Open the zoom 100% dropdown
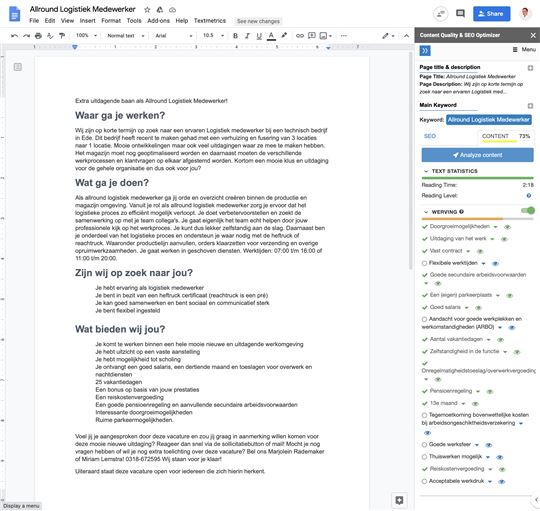The image size is (540, 511). 86,35
